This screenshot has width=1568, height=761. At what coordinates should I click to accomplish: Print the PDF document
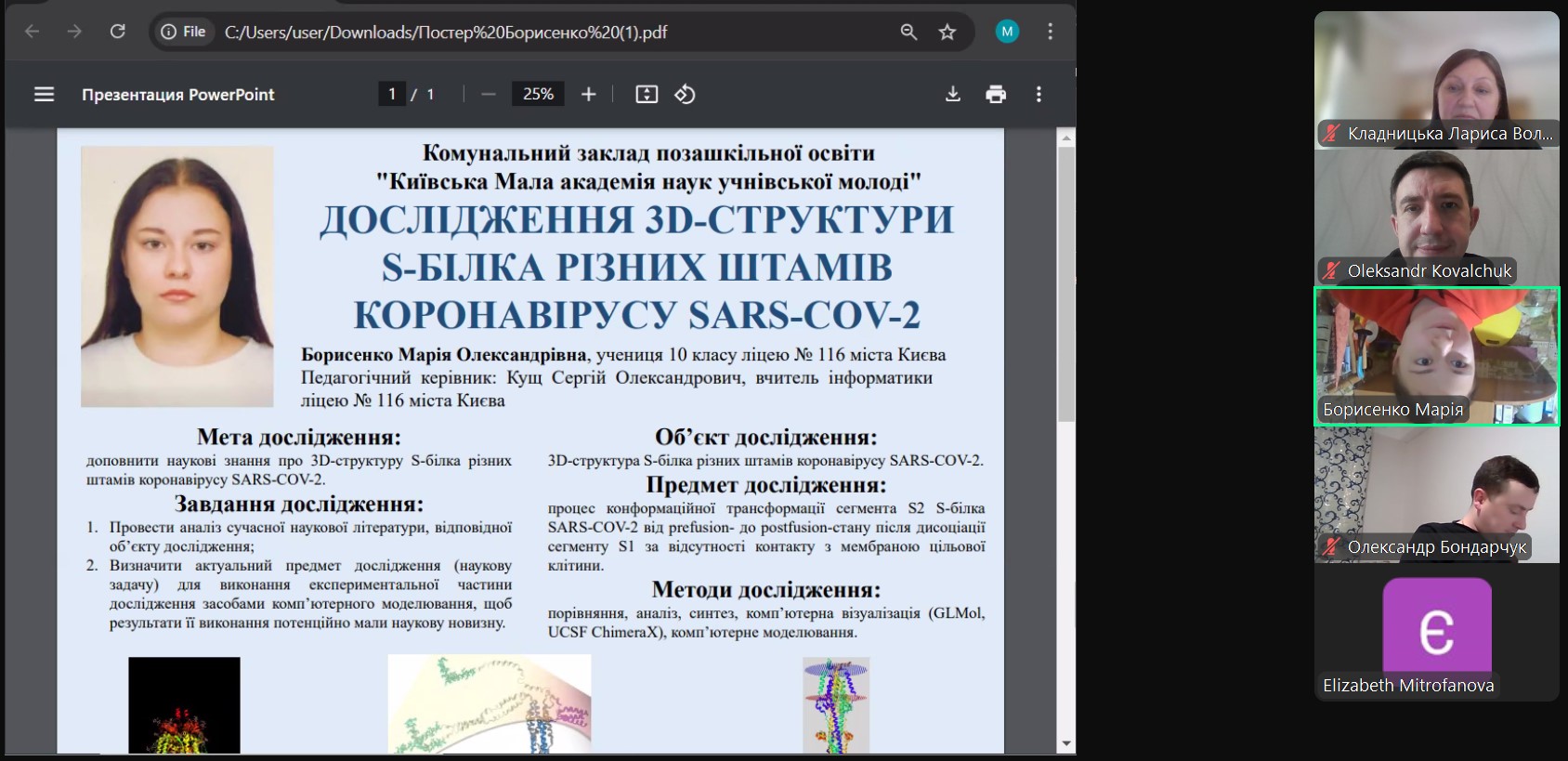point(996,94)
